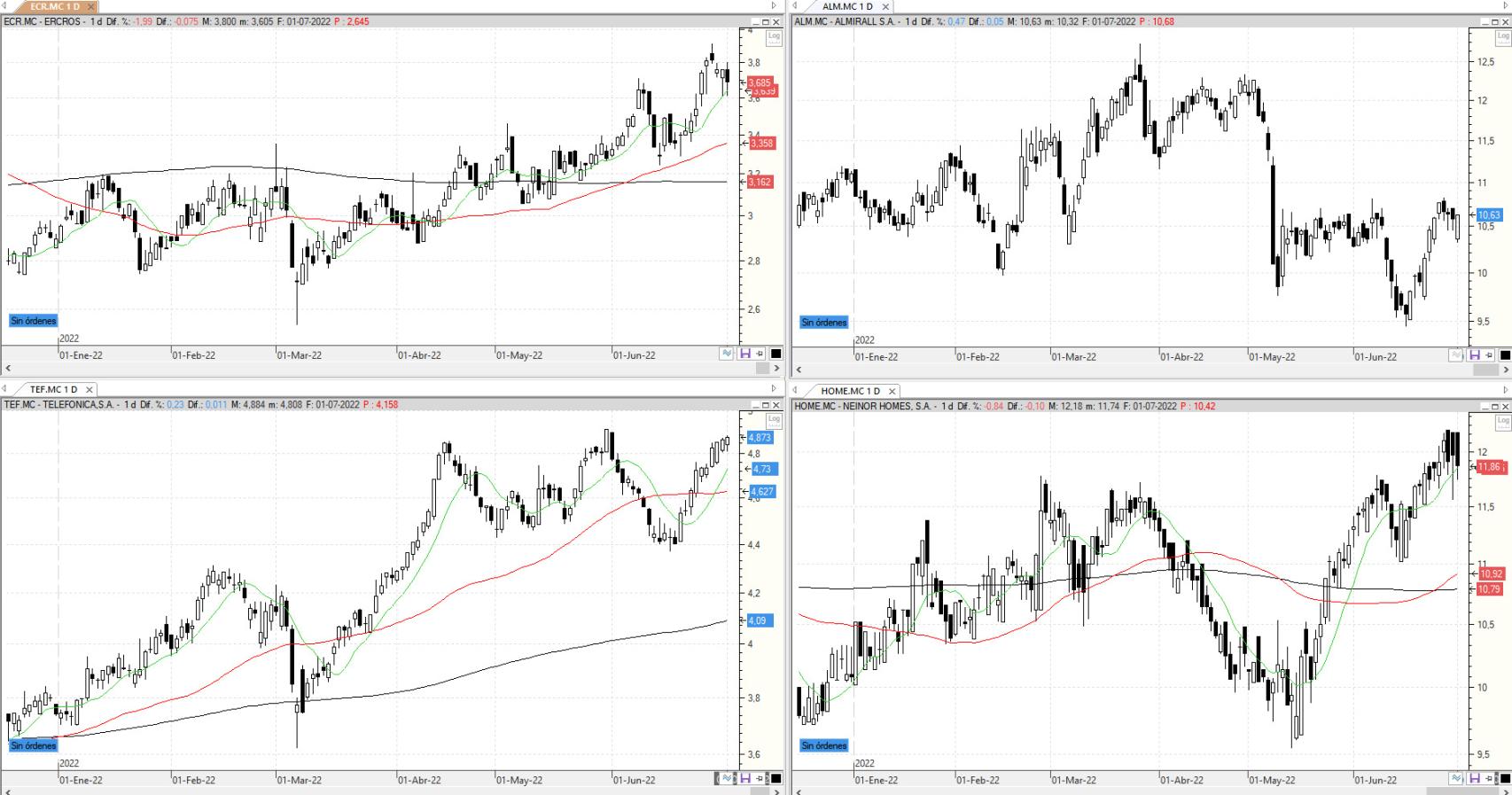Click right tab-scroll arrow above ERCROS chart

774,6
